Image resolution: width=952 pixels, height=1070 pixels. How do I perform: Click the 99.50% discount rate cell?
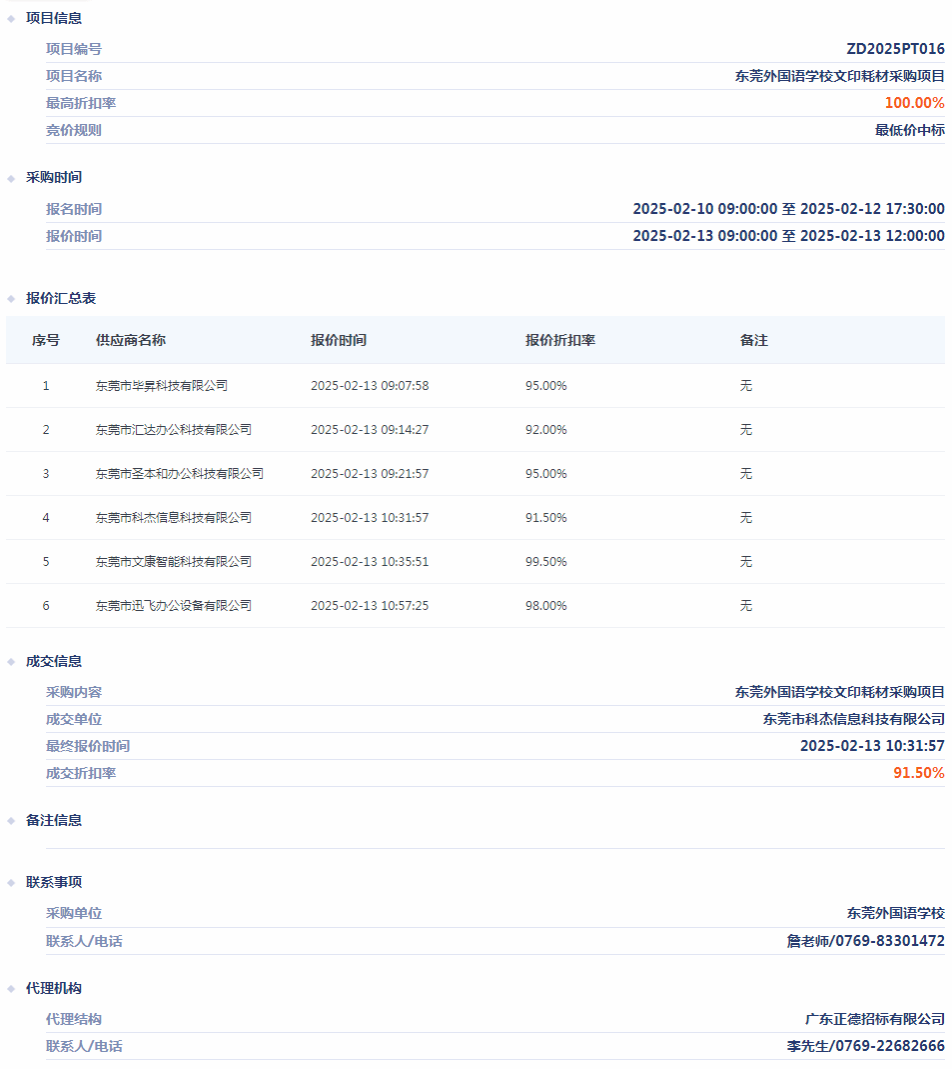[x=546, y=562]
